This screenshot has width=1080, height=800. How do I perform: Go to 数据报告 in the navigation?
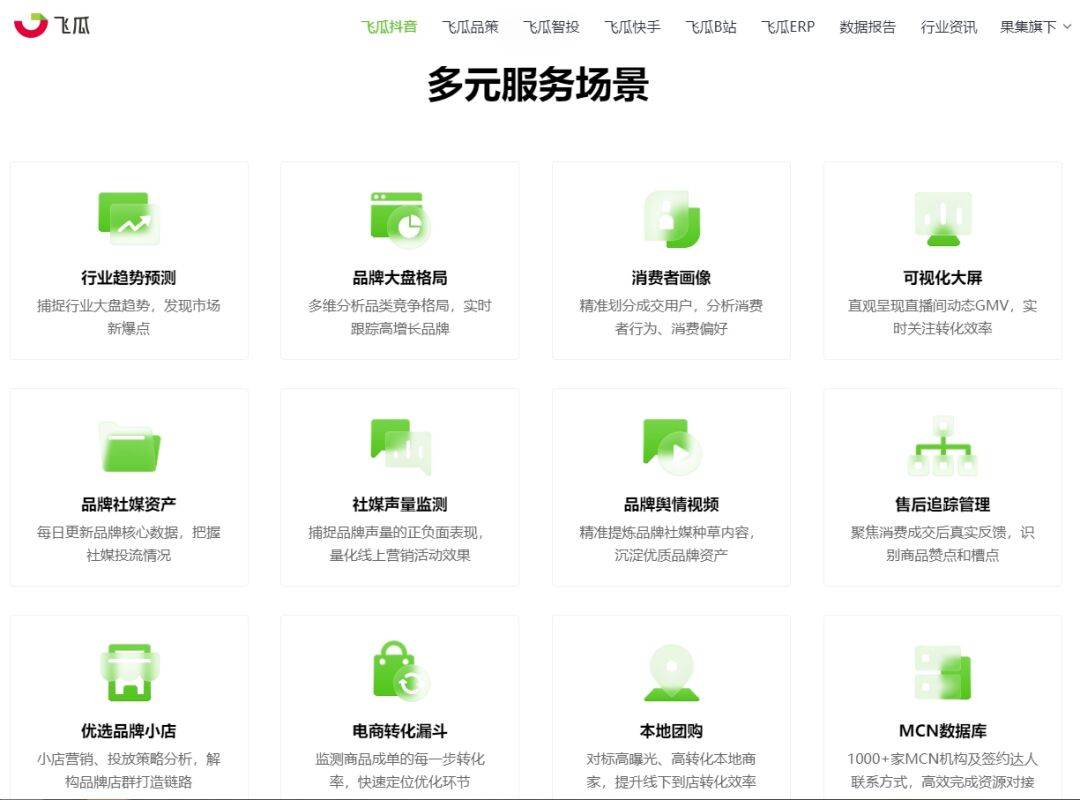coord(868,27)
